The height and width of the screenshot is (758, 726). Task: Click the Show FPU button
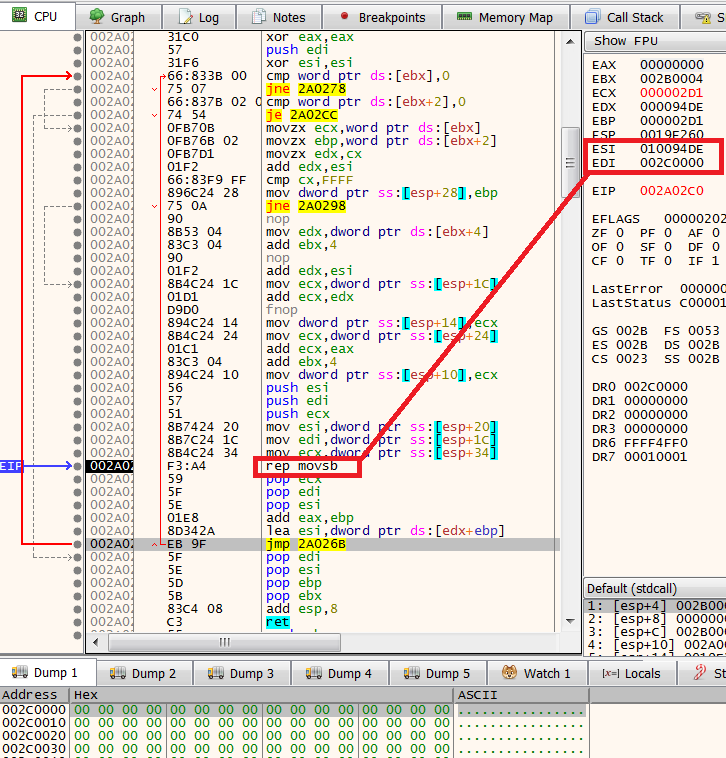pos(655,41)
